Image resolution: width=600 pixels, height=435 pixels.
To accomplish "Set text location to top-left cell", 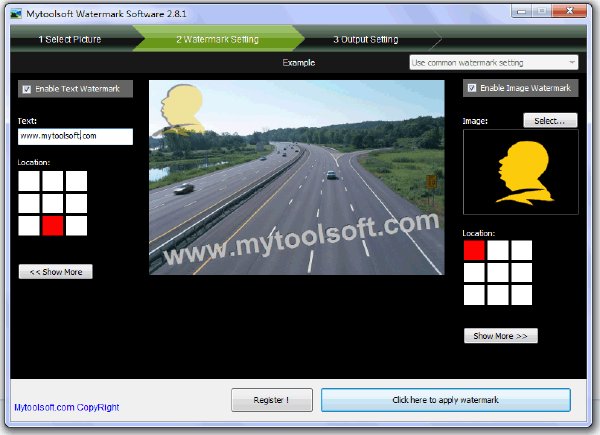I will [29, 181].
